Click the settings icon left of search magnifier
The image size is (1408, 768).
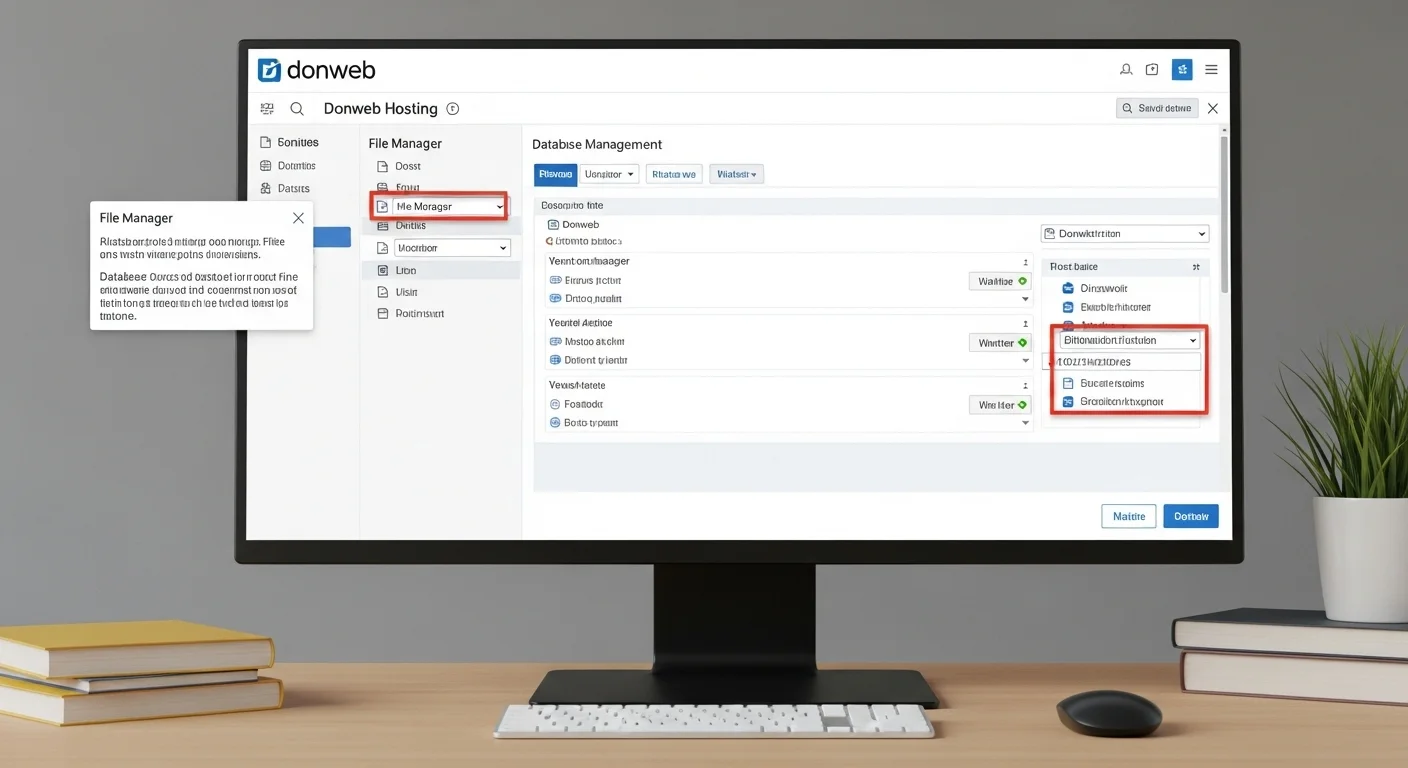point(267,108)
